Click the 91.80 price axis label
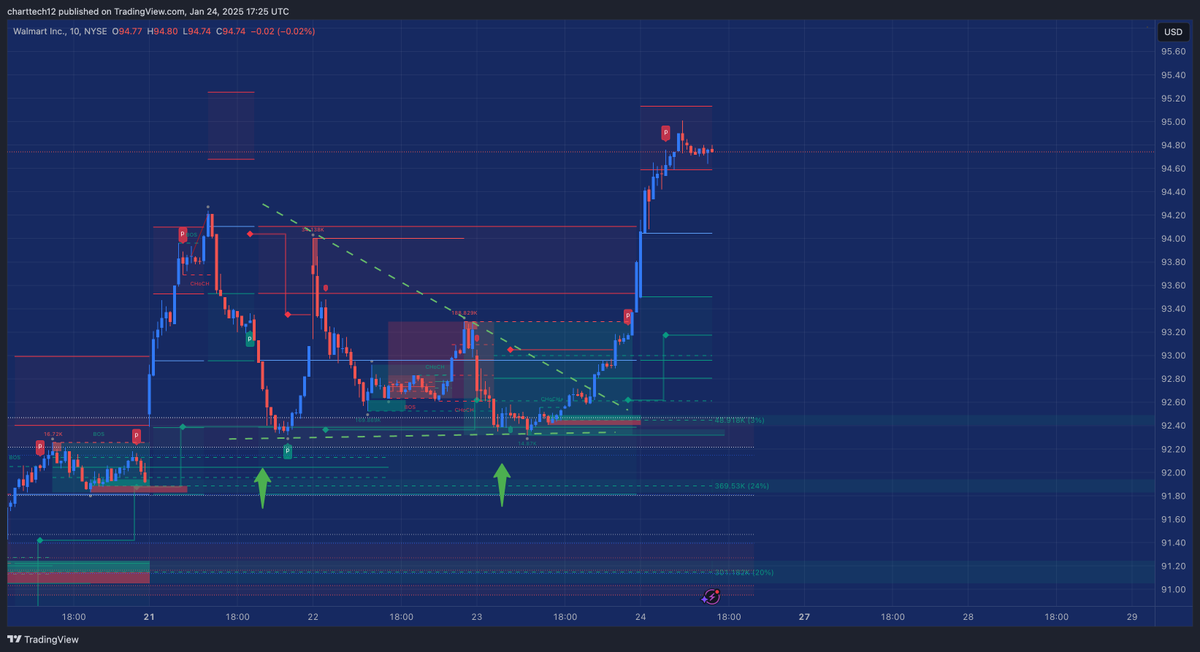 [x=1173, y=496]
